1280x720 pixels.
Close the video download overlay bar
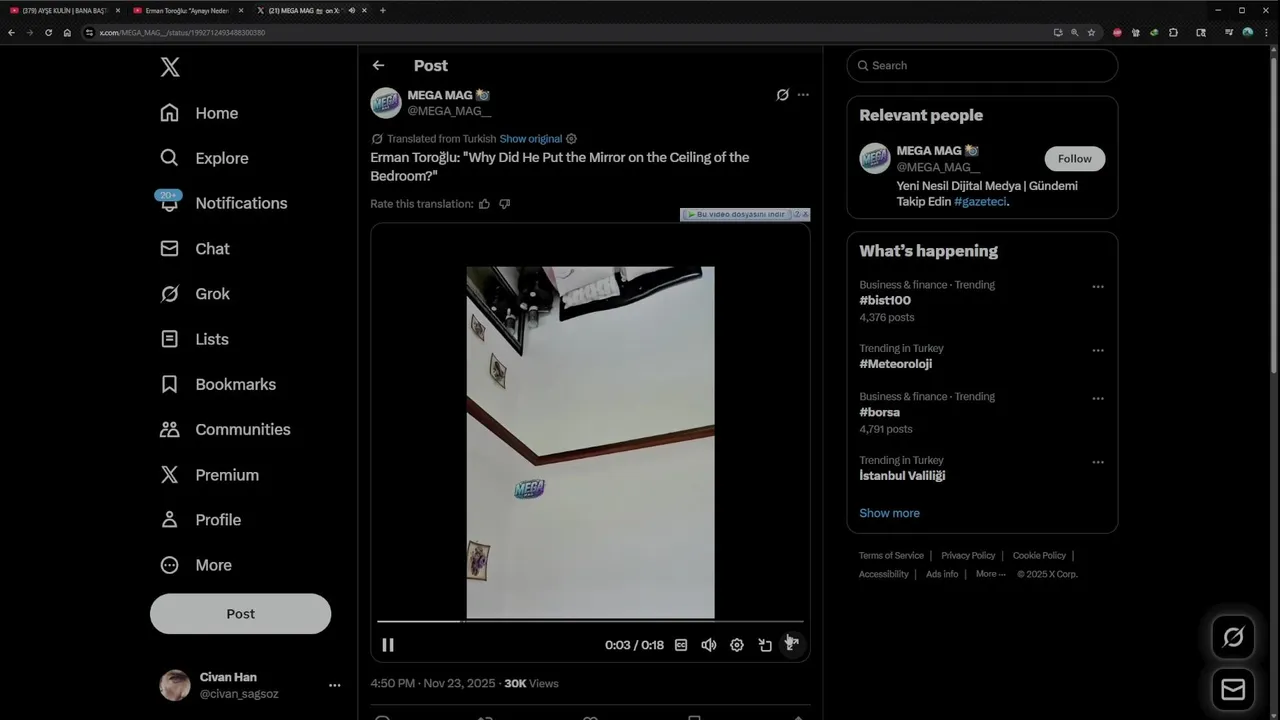point(805,214)
